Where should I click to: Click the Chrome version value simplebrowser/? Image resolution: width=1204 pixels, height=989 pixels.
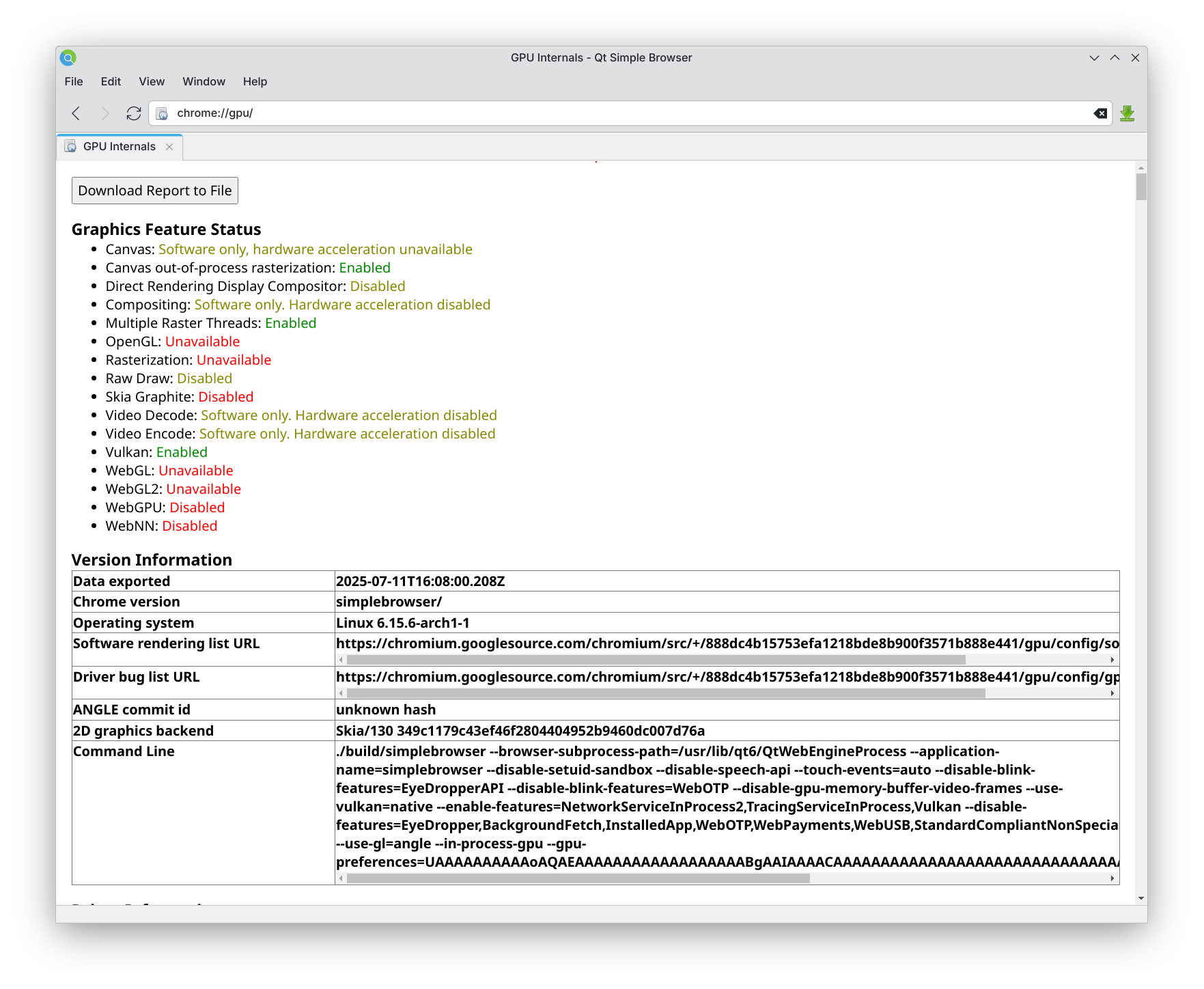389,602
